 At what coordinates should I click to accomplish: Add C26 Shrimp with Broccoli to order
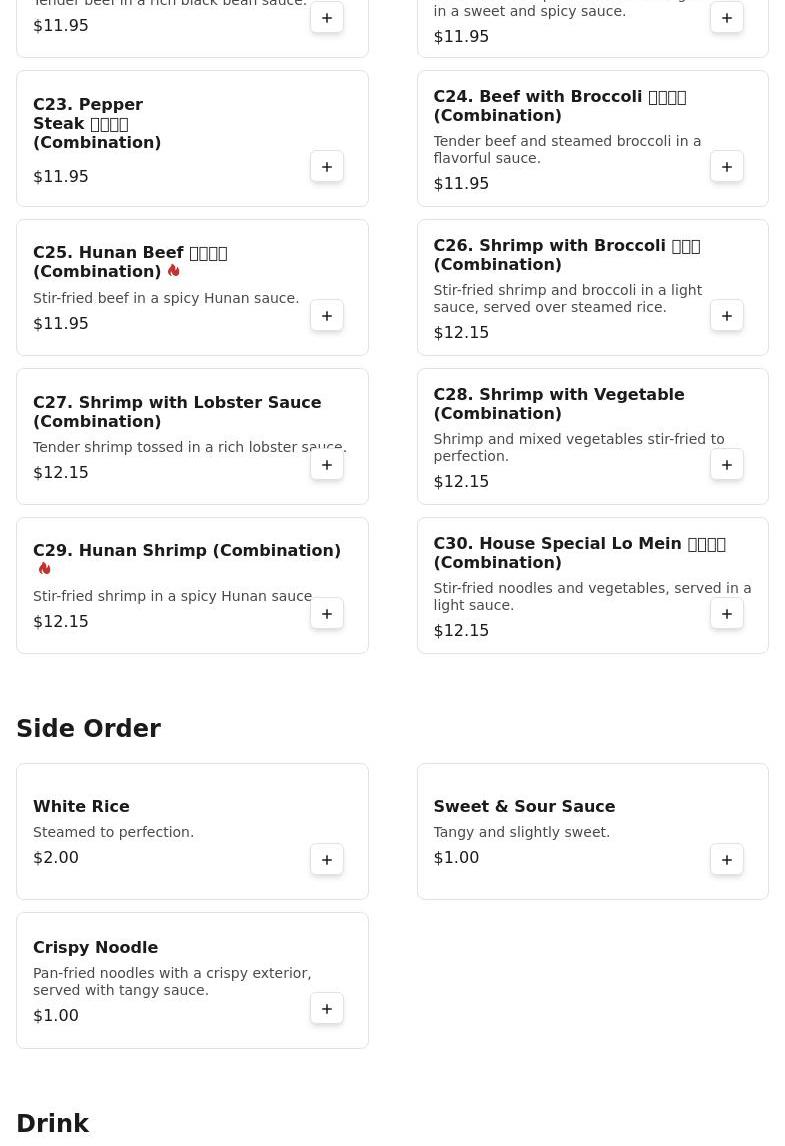tap(727, 316)
